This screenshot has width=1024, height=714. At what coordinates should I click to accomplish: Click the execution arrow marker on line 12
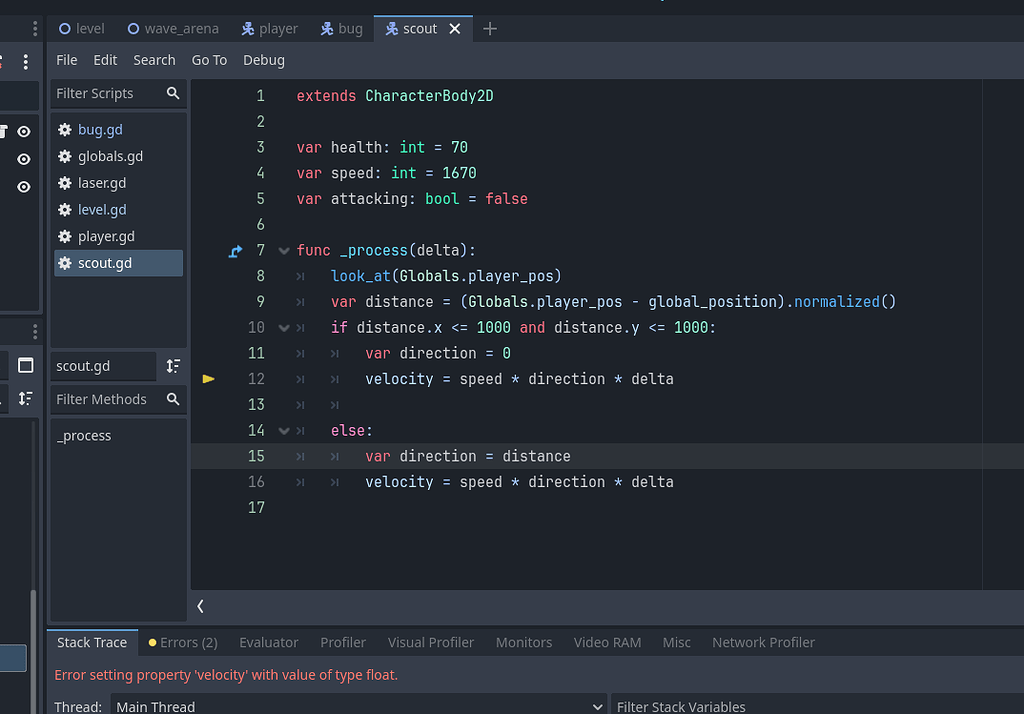coord(209,379)
